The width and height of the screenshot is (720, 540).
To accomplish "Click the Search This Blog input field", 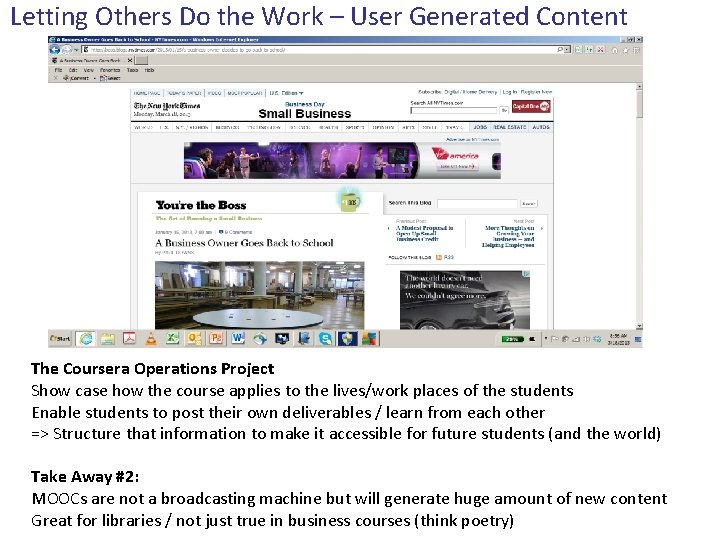I will (477, 203).
